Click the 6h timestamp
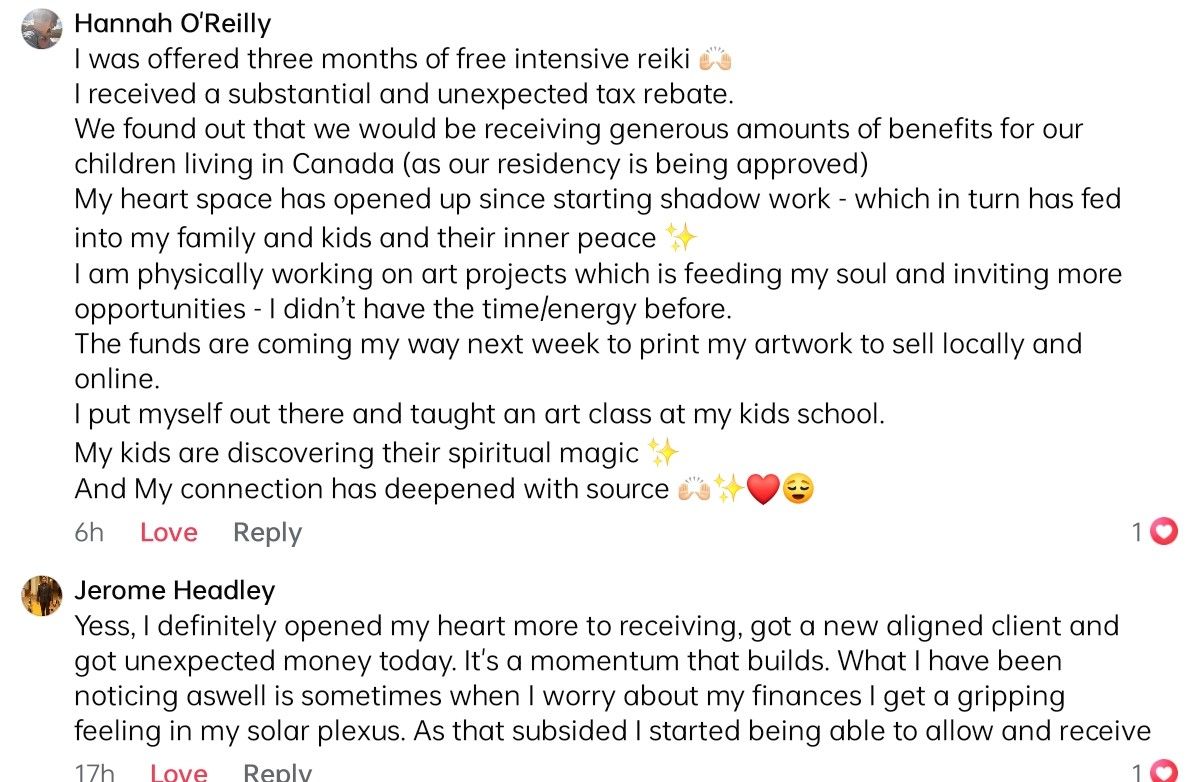Screen dimensions: 1200x782 click(89, 533)
